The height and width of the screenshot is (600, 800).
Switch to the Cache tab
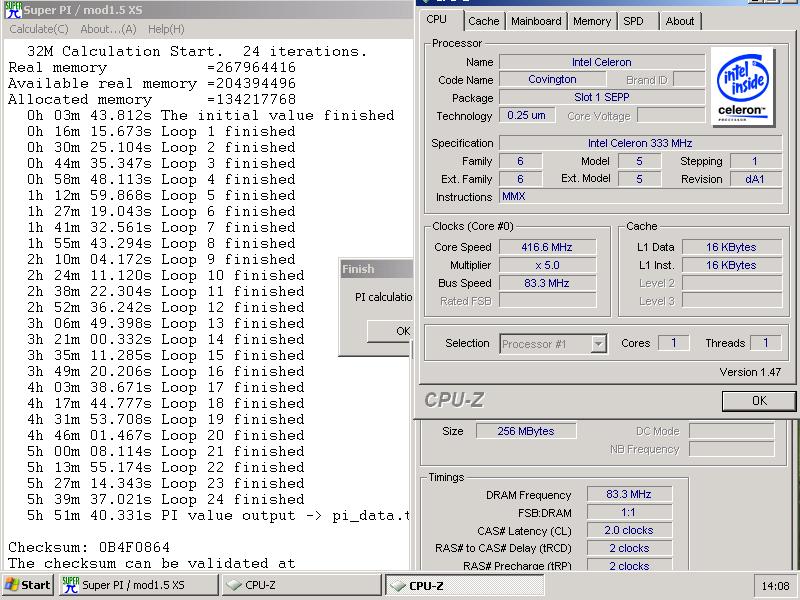click(484, 21)
